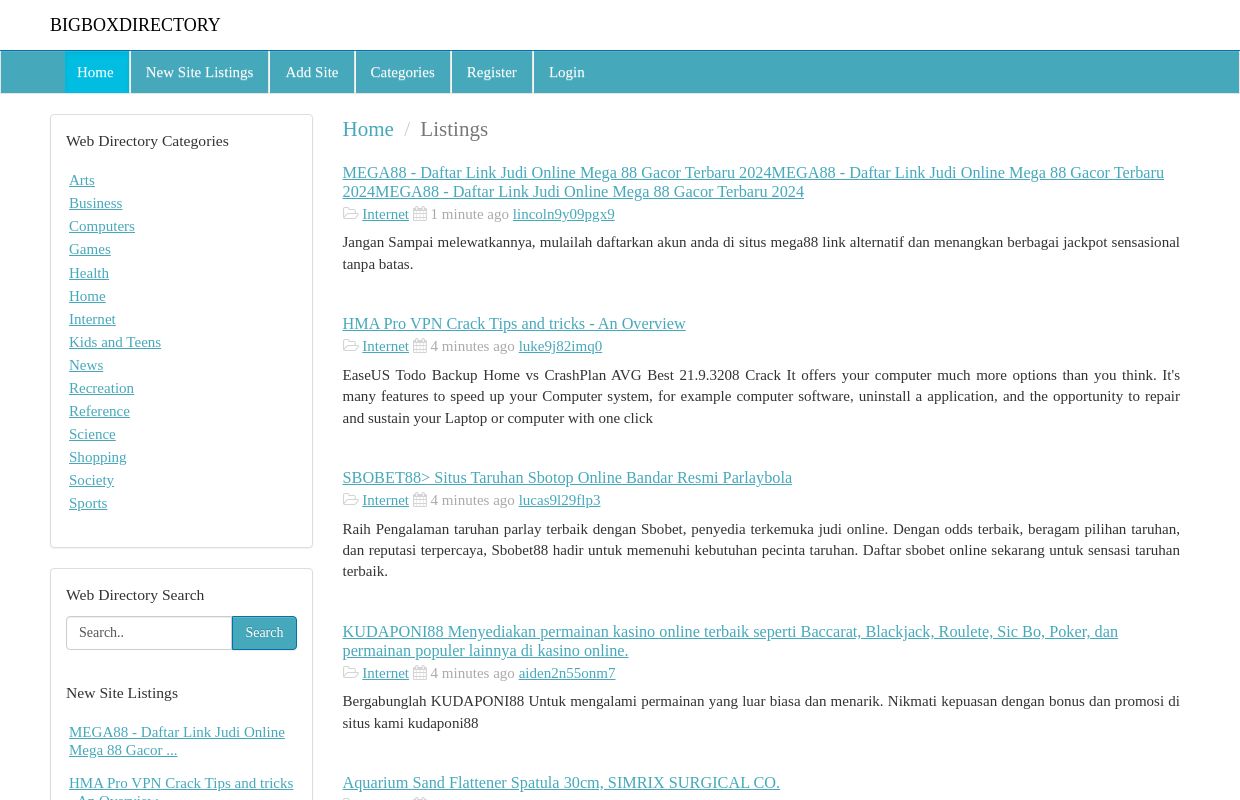The width and height of the screenshot is (1240, 800).
Task: Open the Aquarium Sand Flattener Spatula listing
Action: pyautogui.click(x=561, y=783)
